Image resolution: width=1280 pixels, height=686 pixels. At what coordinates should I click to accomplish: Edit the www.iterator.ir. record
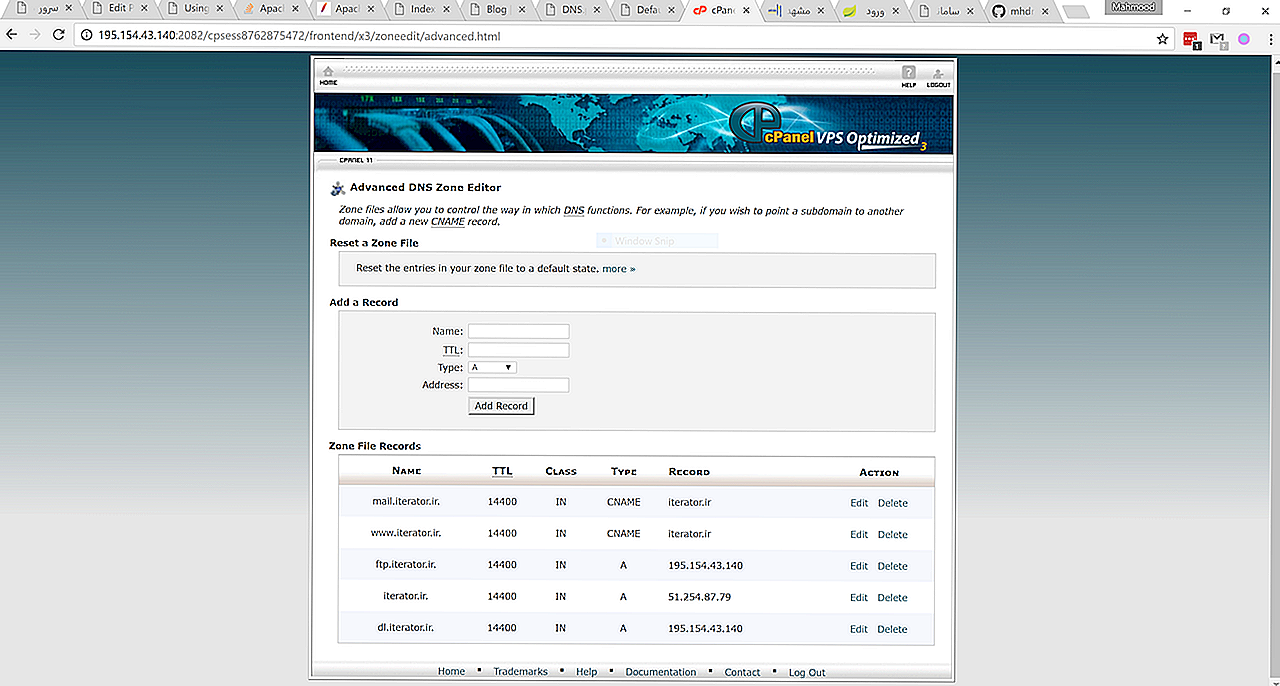click(x=859, y=535)
